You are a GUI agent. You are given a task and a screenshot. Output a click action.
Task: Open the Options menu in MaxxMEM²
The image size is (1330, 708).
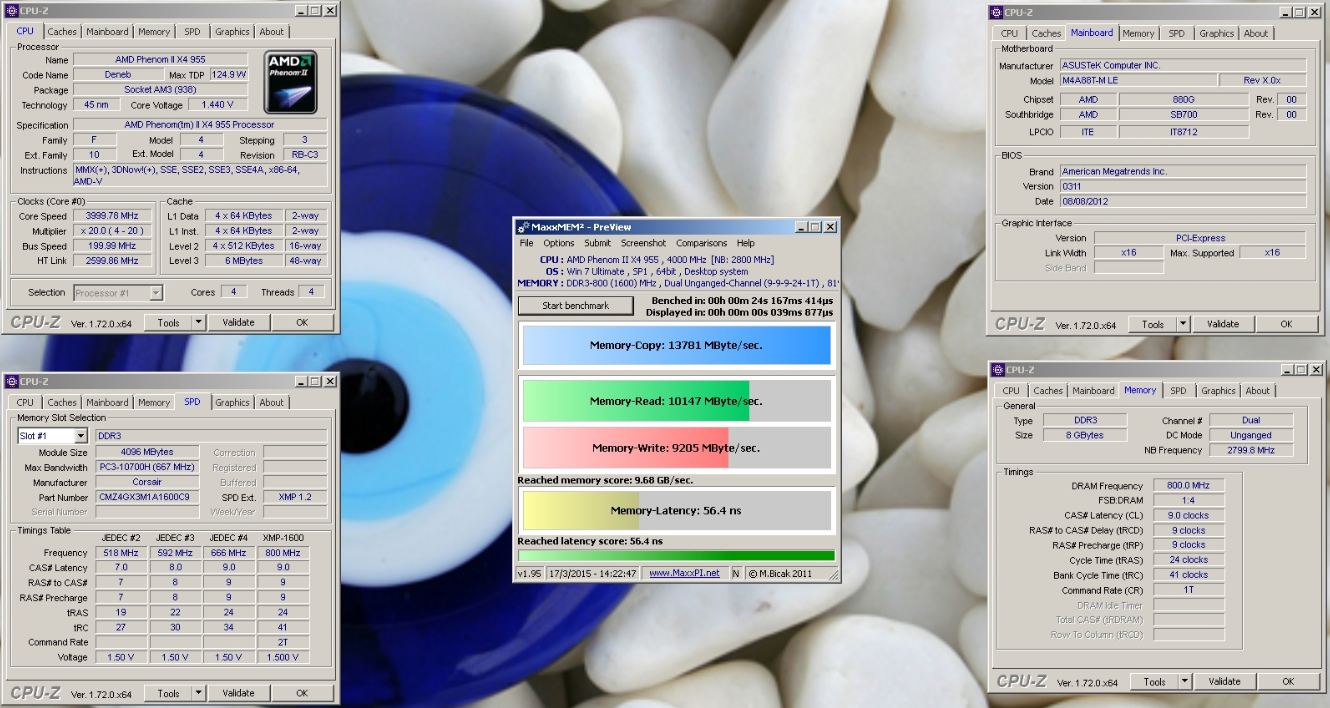coord(559,243)
